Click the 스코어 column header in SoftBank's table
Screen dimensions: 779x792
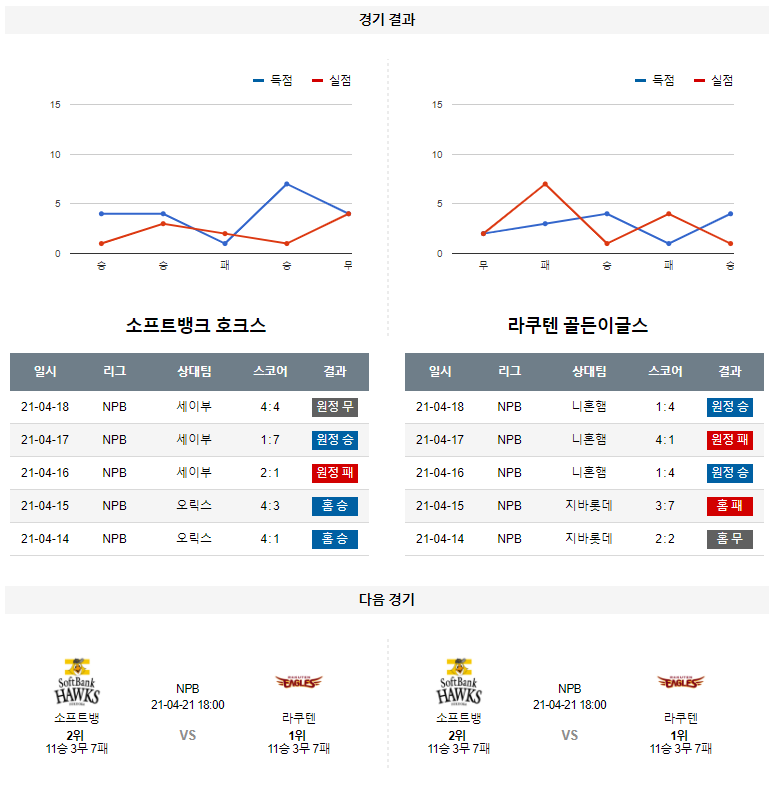click(270, 371)
